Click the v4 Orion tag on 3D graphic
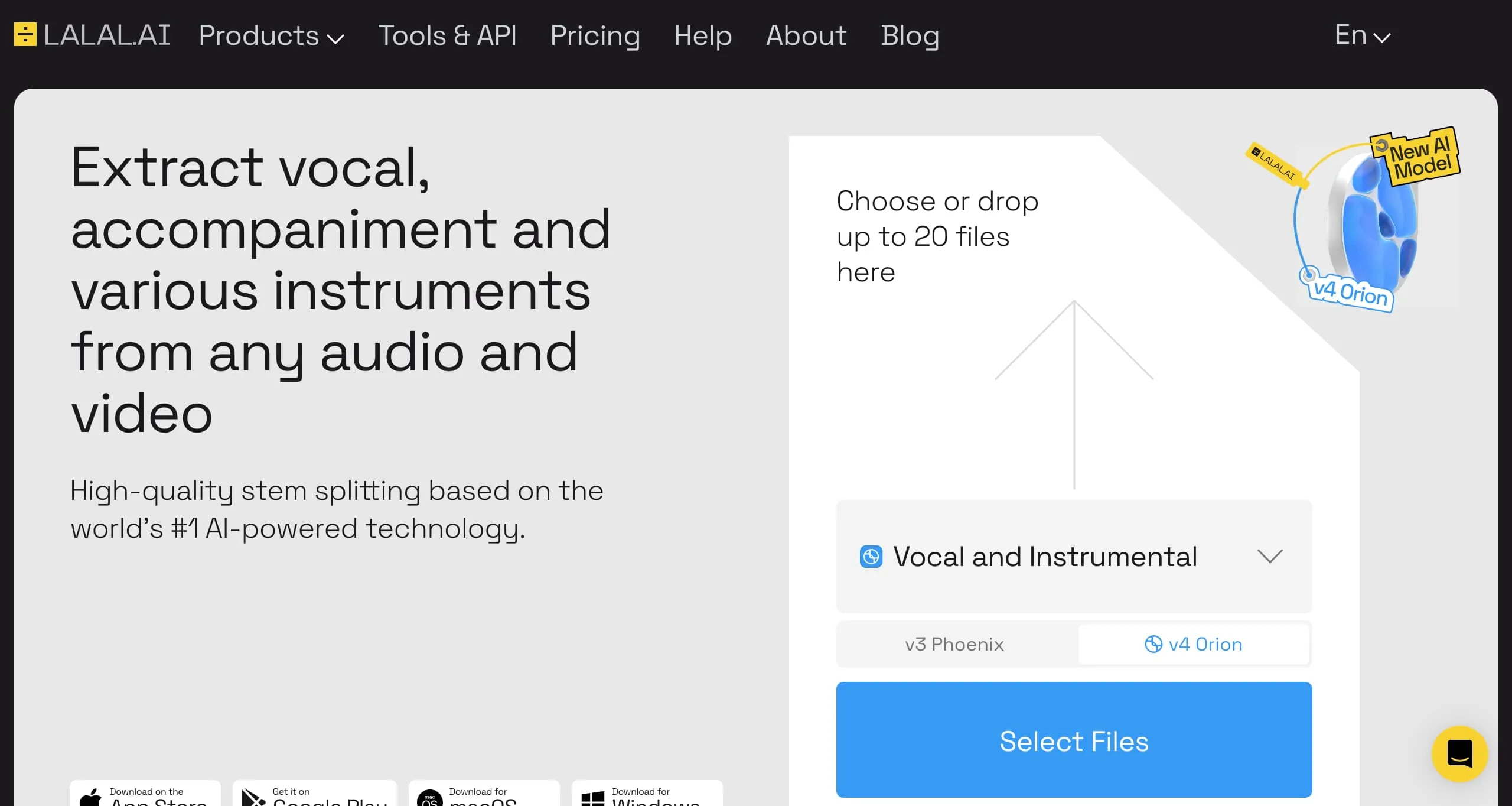This screenshot has width=1512, height=806. tap(1350, 292)
